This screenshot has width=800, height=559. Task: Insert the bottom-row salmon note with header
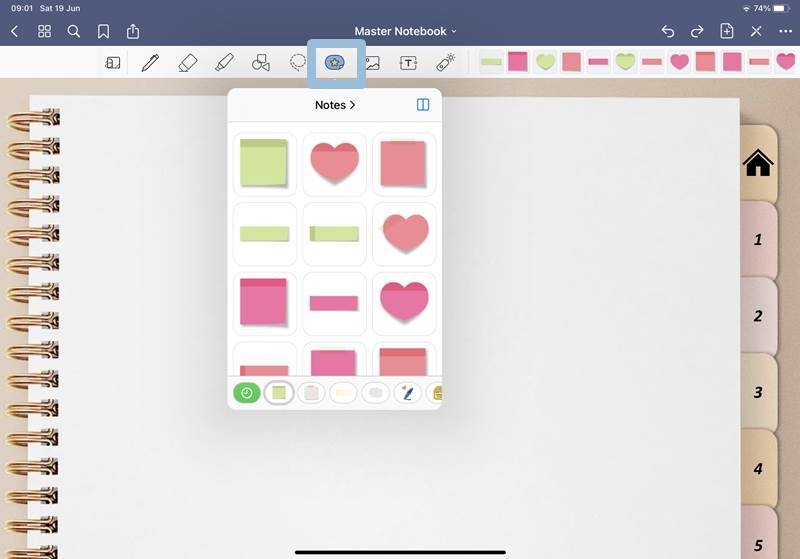click(x=404, y=360)
